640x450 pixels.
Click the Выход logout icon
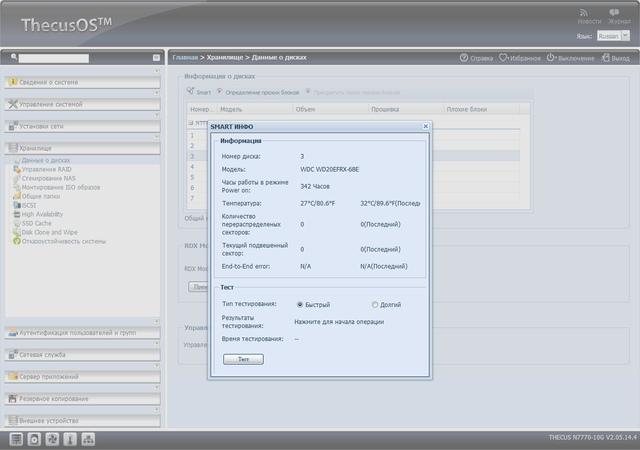(x=605, y=58)
